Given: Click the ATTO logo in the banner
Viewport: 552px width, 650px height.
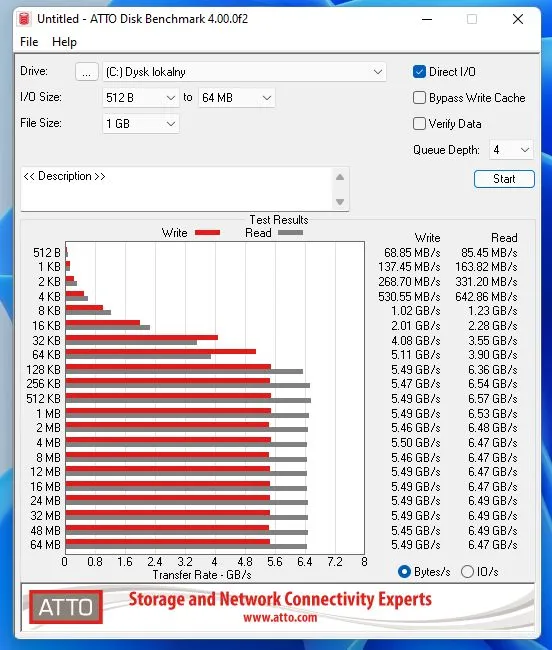Looking at the screenshot, I should coord(66,607).
